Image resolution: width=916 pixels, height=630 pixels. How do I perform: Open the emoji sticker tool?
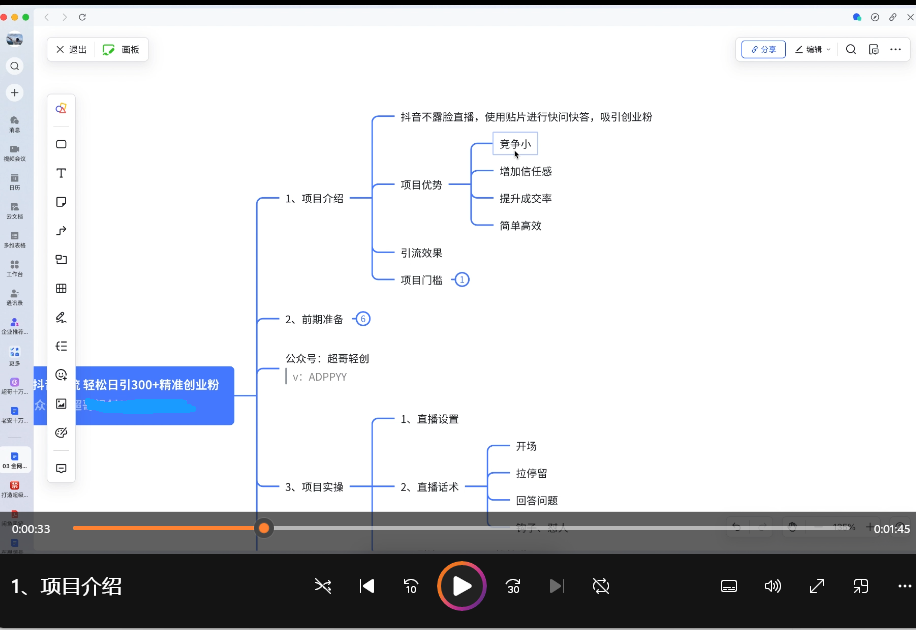pyautogui.click(x=61, y=375)
